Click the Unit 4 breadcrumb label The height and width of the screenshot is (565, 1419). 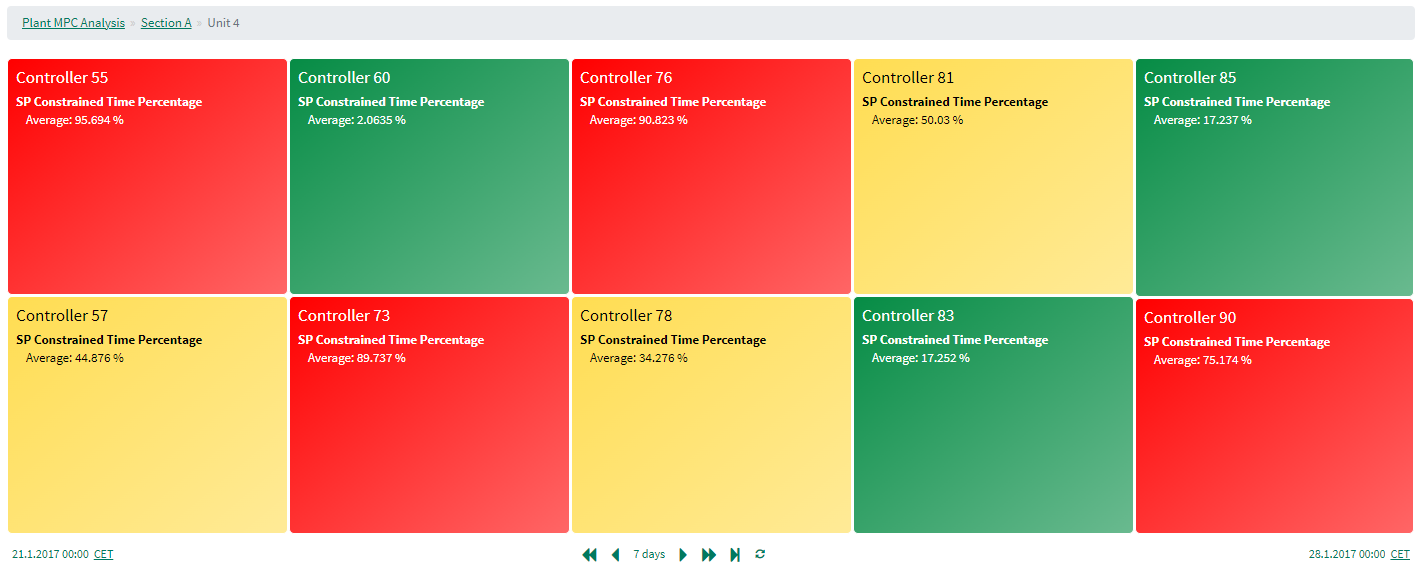pos(224,23)
